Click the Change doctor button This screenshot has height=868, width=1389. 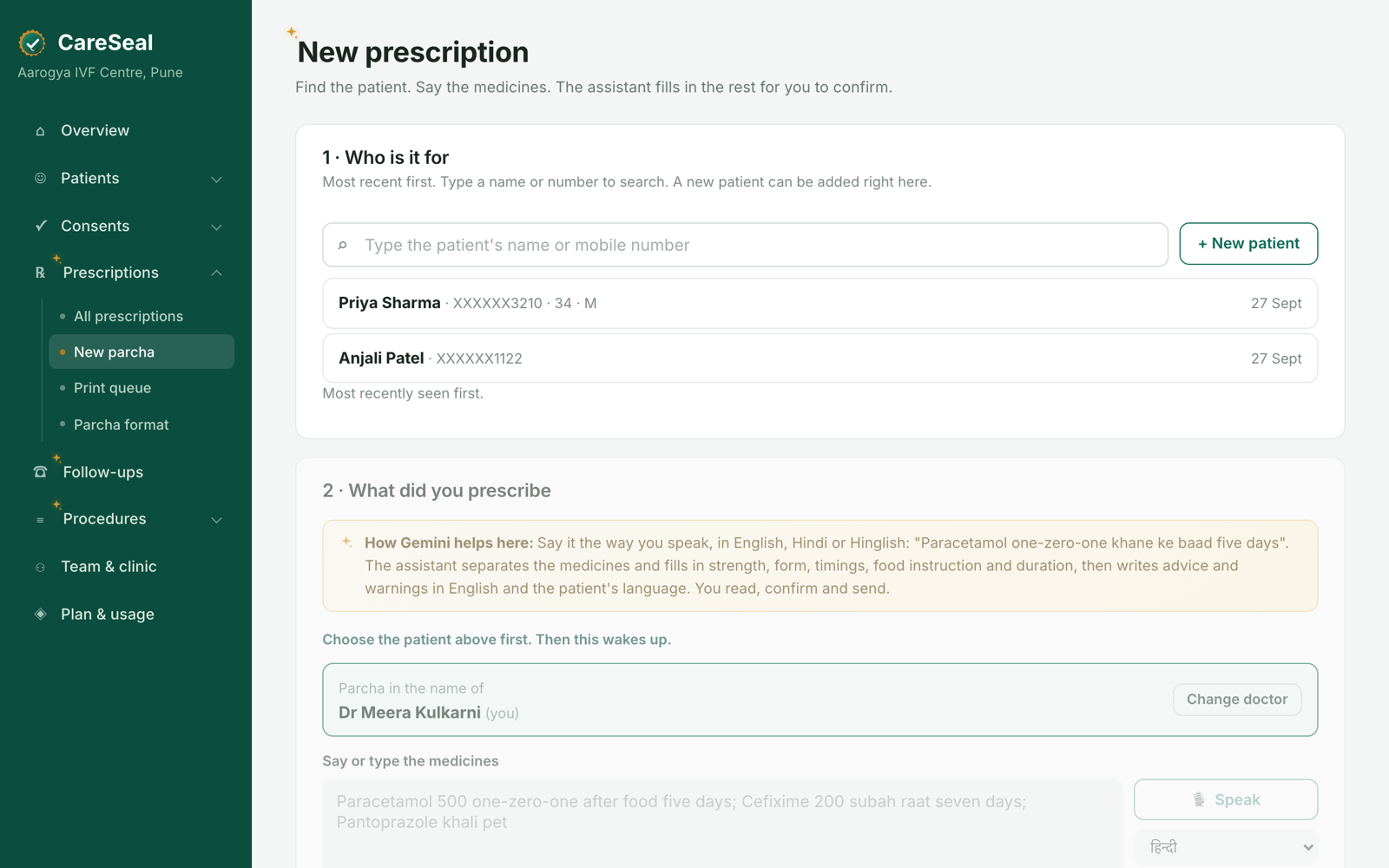[1237, 700]
